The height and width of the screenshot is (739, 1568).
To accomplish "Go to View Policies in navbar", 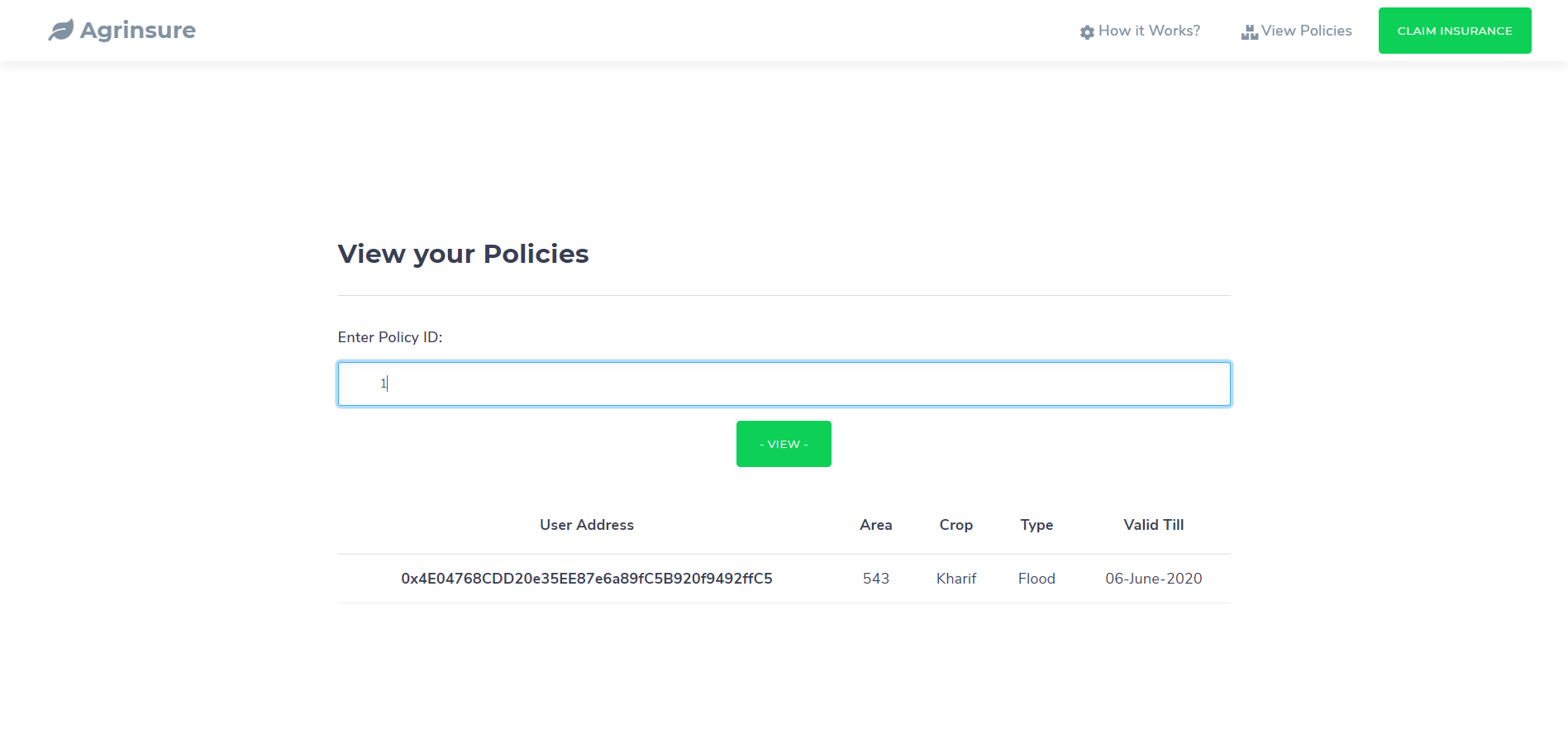I will click(x=1306, y=31).
